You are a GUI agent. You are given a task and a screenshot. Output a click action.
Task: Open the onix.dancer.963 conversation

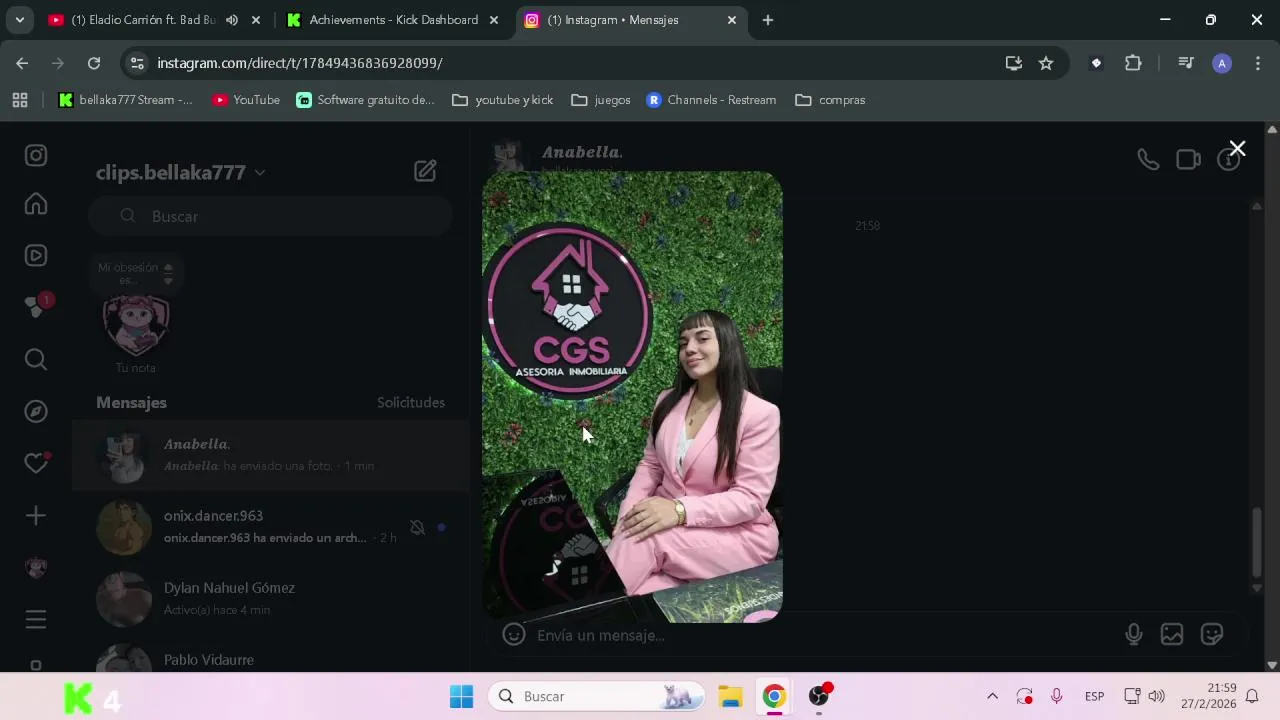270,527
